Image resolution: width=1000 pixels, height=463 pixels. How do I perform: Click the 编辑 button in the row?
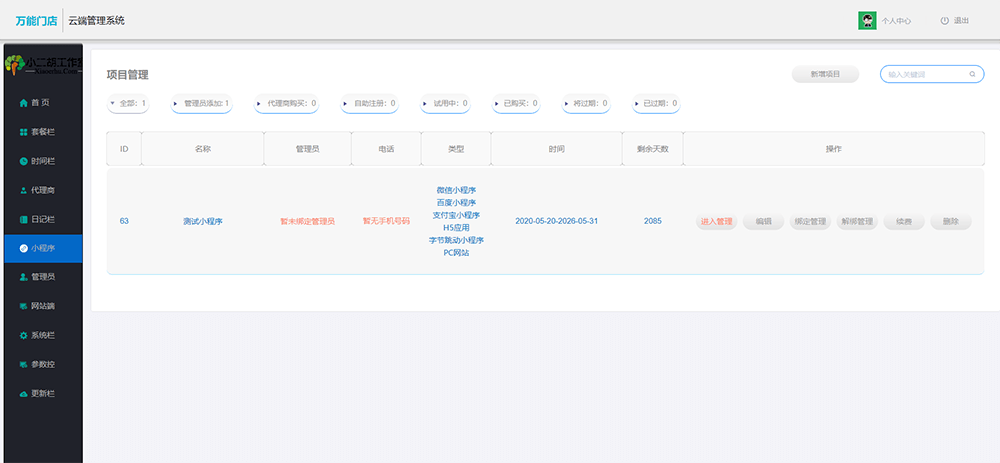(x=763, y=221)
